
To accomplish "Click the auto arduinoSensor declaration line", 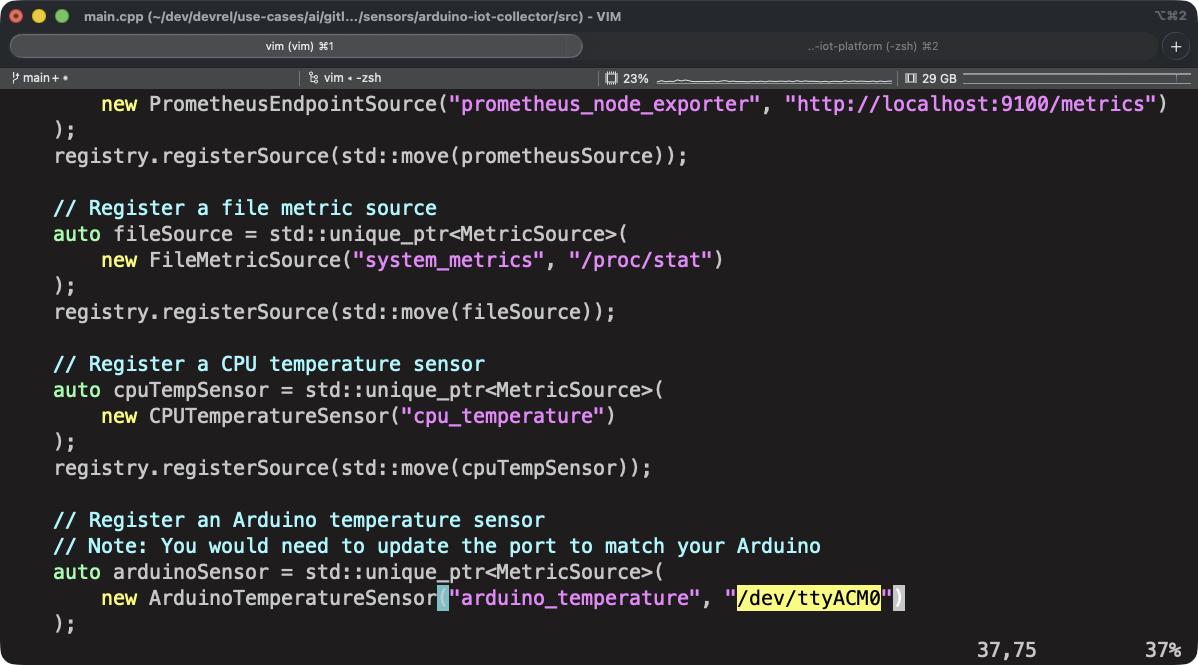I will (x=359, y=572).
